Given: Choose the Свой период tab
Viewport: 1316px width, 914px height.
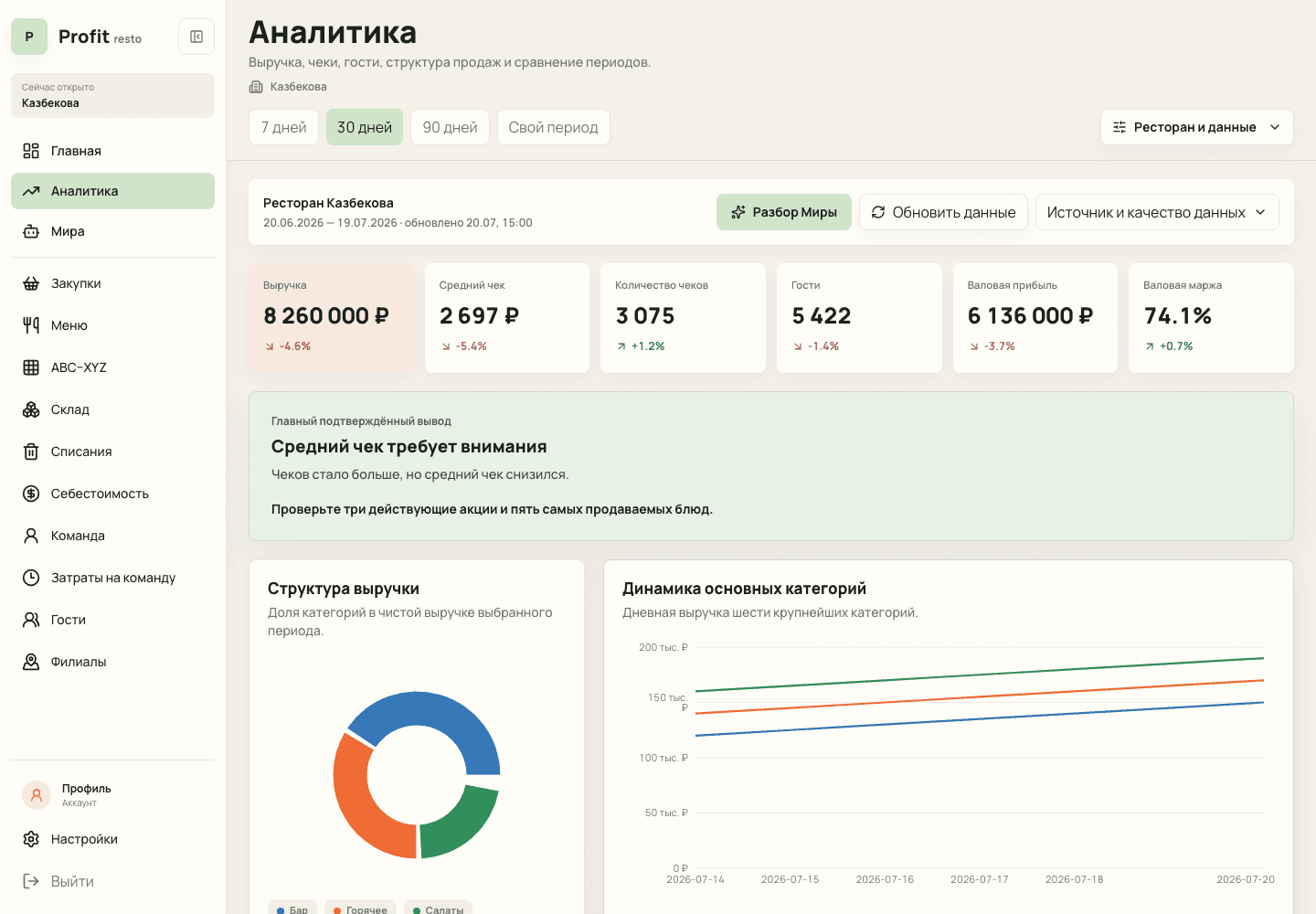Looking at the screenshot, I should click(x=553, y=127).
